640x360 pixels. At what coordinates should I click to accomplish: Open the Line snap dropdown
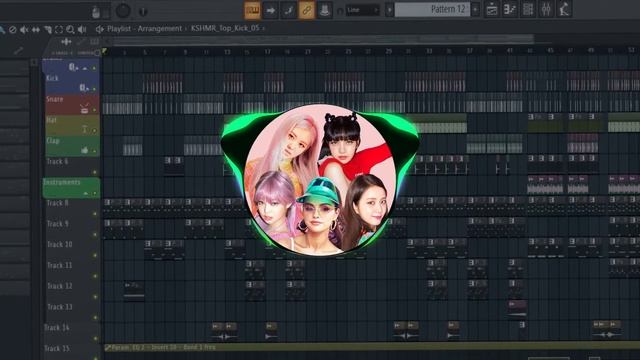tap(362, 10)
